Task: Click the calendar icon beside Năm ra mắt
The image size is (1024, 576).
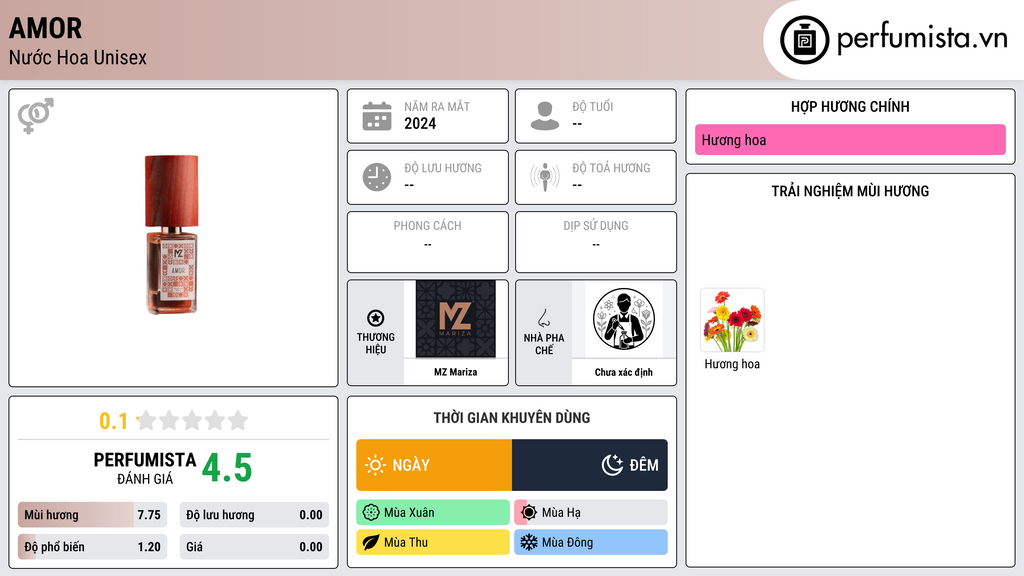Action: coord(377,116)
